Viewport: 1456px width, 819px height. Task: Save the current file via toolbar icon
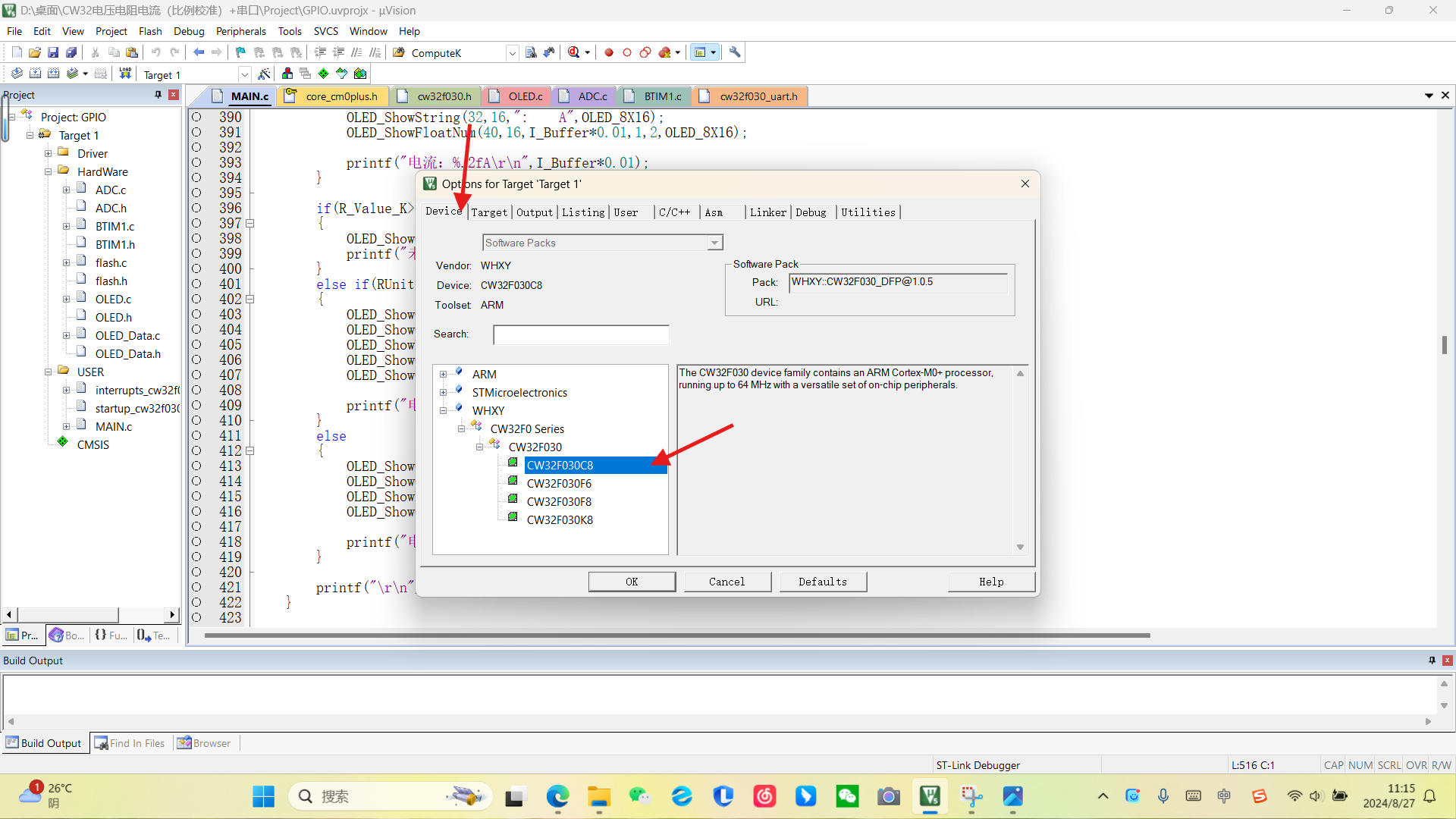click(x=53, y=52)
